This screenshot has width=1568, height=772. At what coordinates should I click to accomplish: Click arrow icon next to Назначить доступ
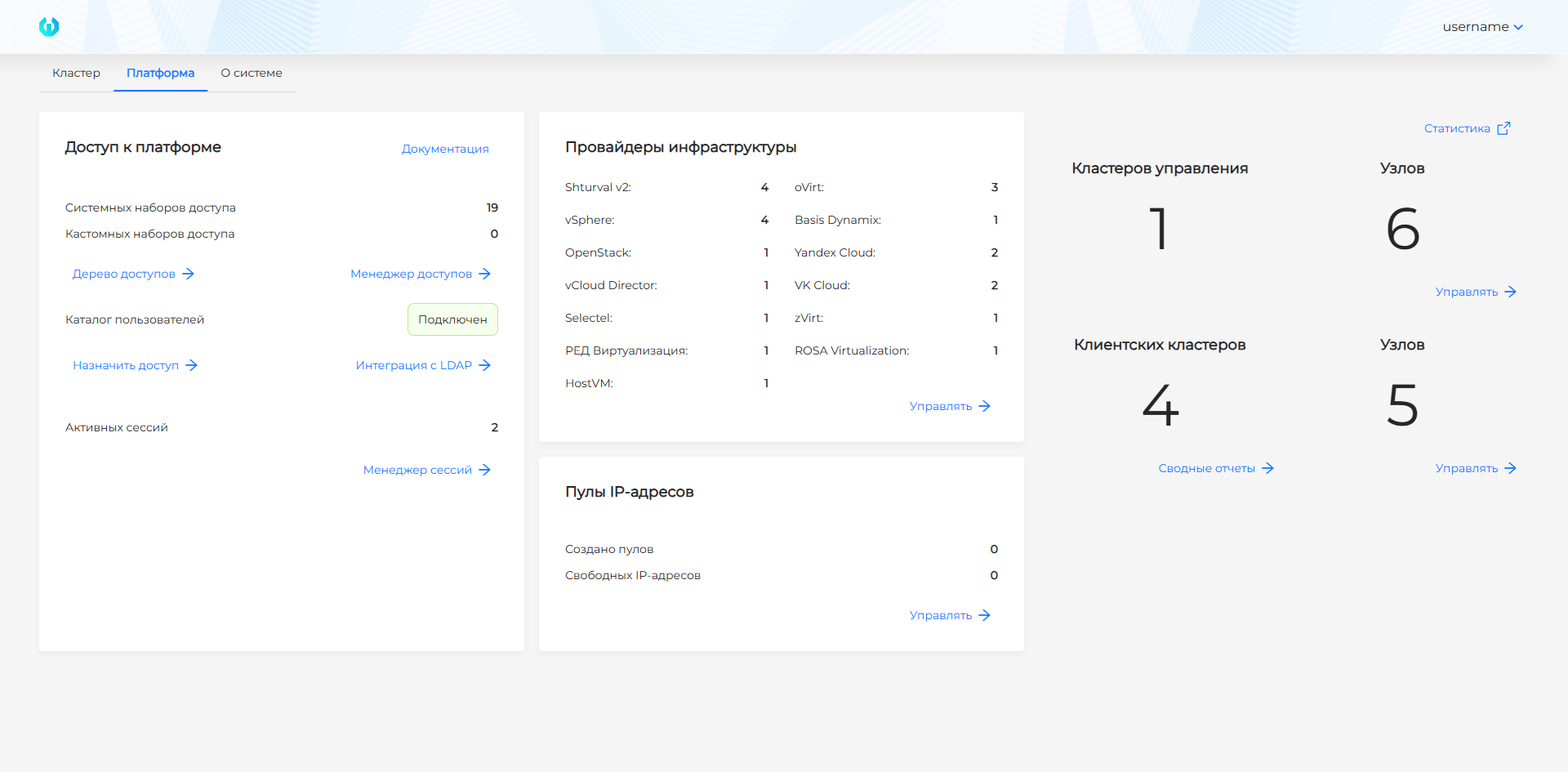[192, 365]
